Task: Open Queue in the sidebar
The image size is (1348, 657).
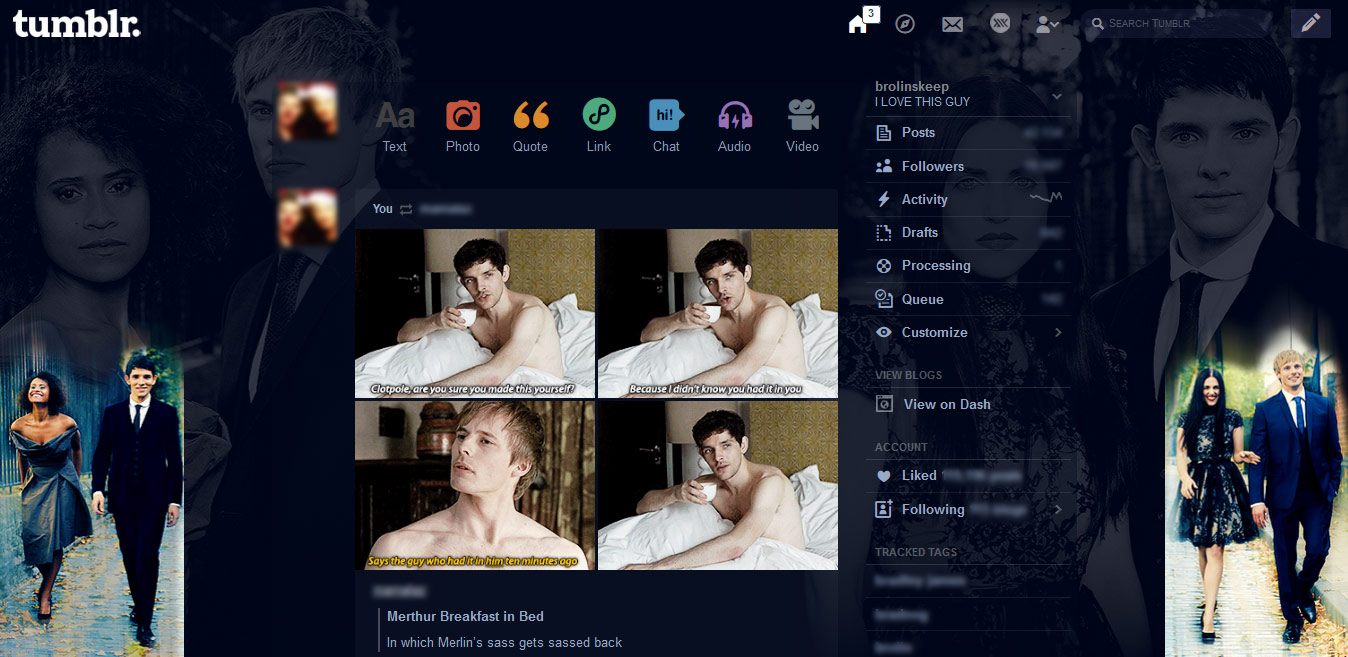Action: [968, 299]
